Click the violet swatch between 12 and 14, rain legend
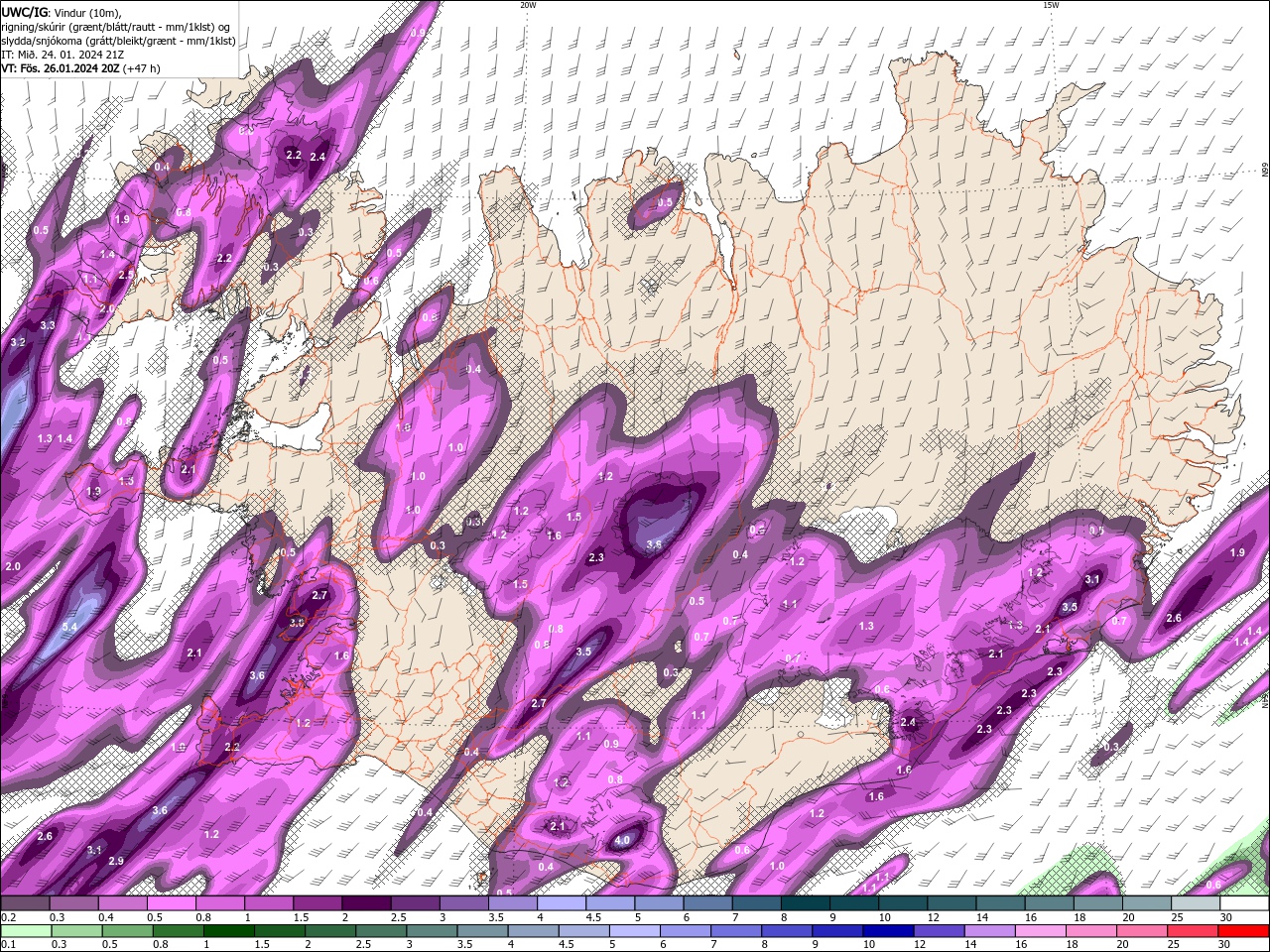This screenshot has height=952, width=1270. (940, 931)
